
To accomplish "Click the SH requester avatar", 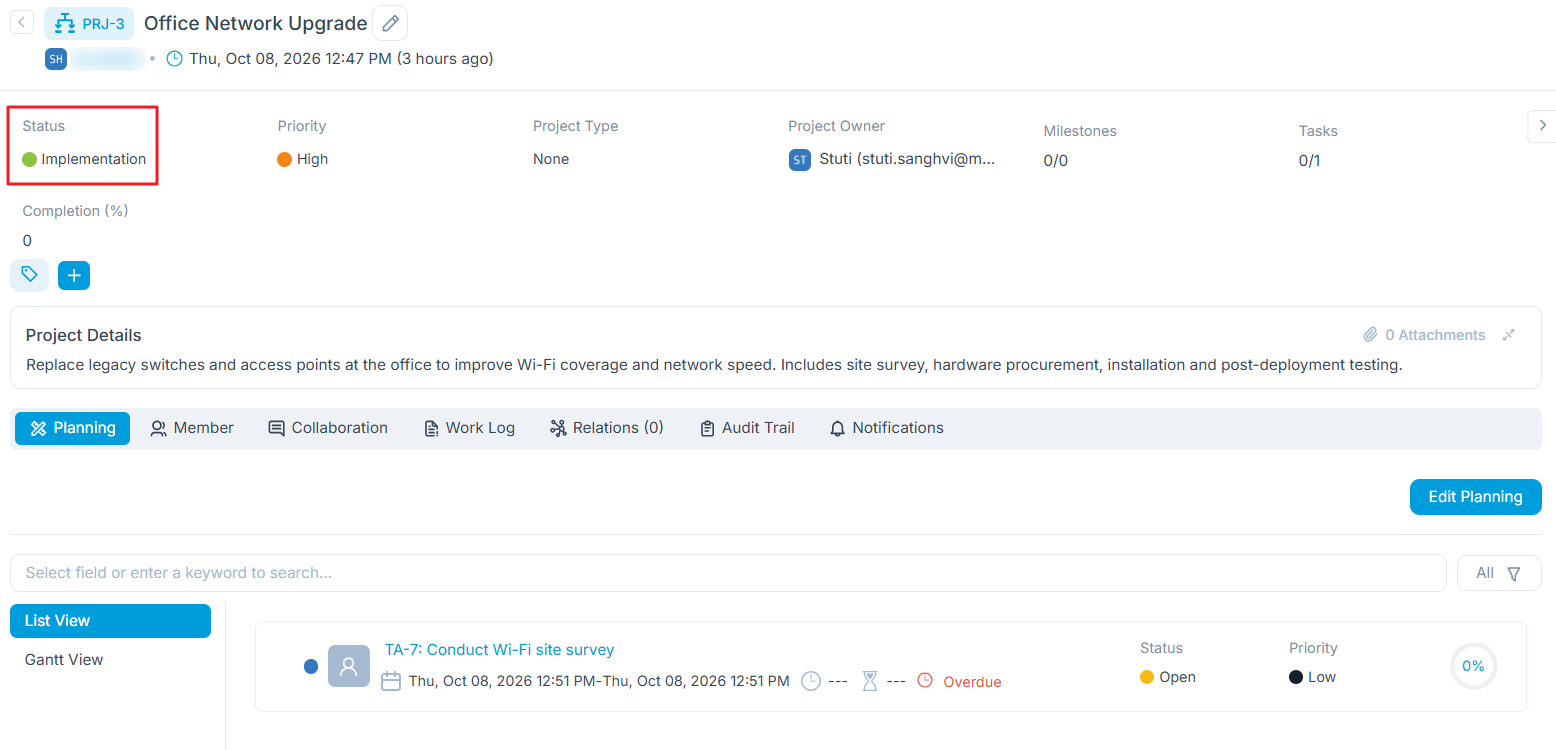I will tap(56, 59).
